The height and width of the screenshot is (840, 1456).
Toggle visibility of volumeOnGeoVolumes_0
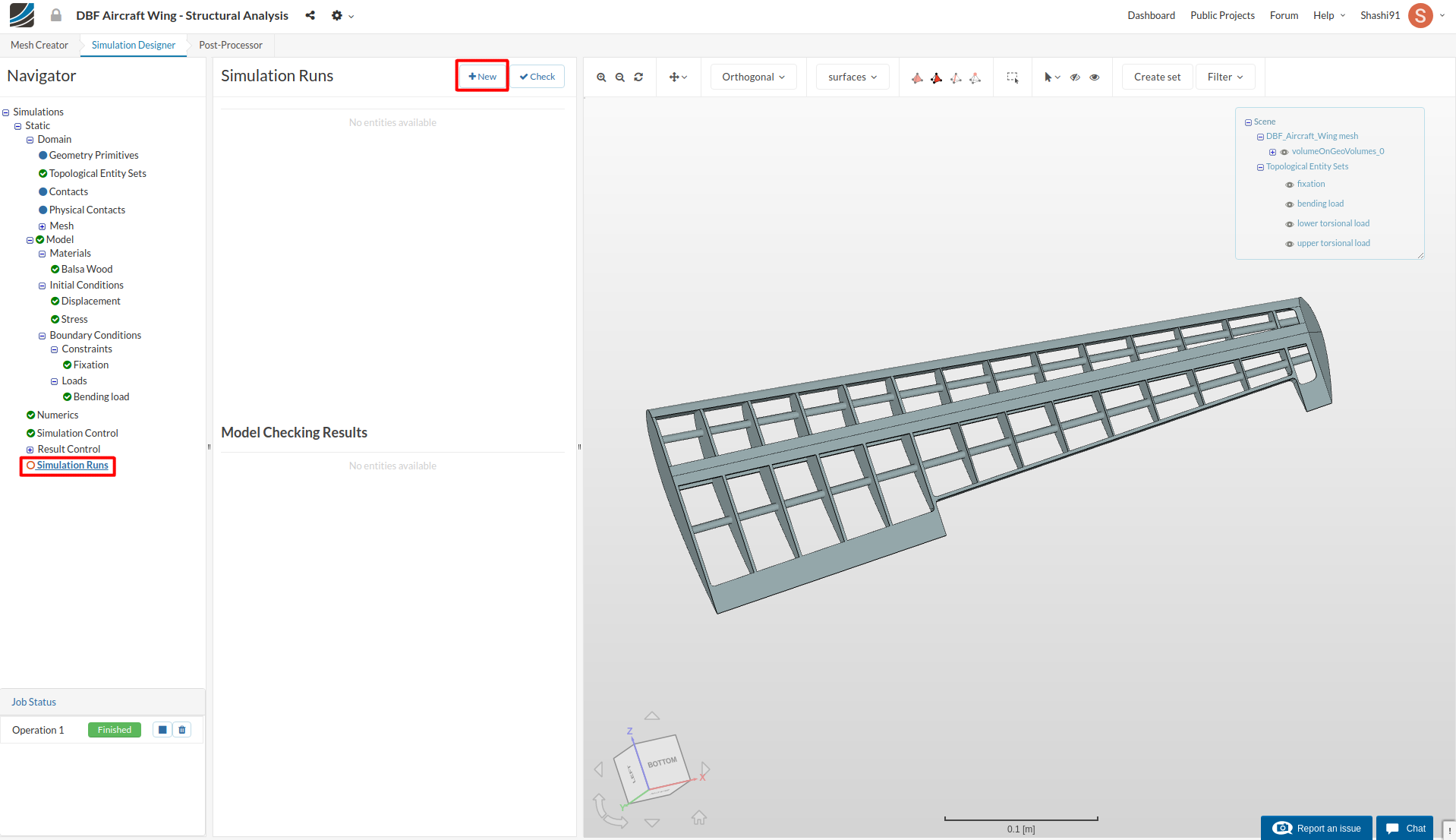pos(1284,152)
